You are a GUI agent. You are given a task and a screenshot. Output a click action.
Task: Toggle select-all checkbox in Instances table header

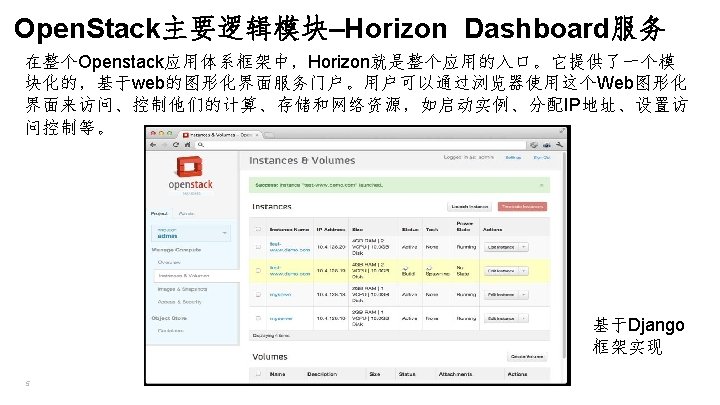coord(258,229)
